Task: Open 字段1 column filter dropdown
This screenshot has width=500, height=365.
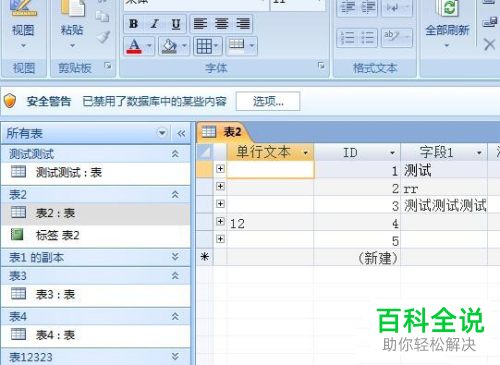Action: (x=479, y=153)
